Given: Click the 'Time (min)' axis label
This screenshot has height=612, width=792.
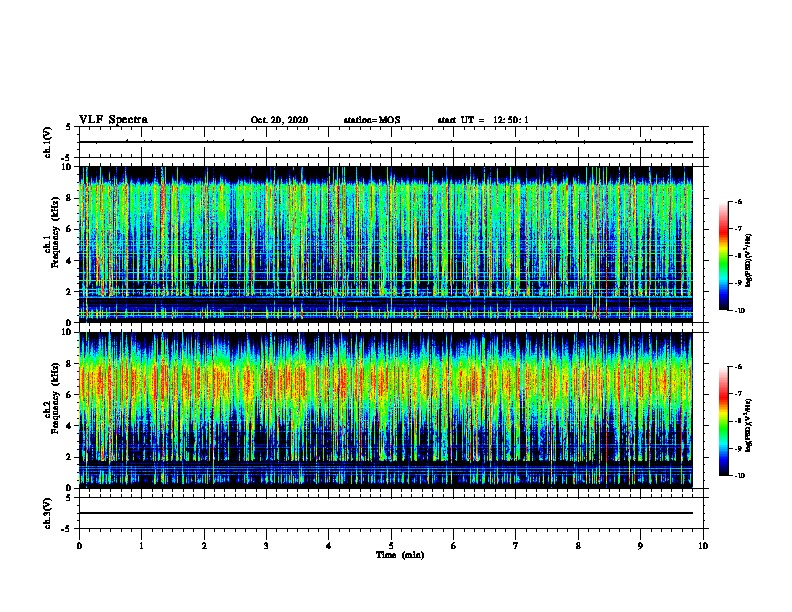Looking at the screenshot, I should [x=400, y=555].
